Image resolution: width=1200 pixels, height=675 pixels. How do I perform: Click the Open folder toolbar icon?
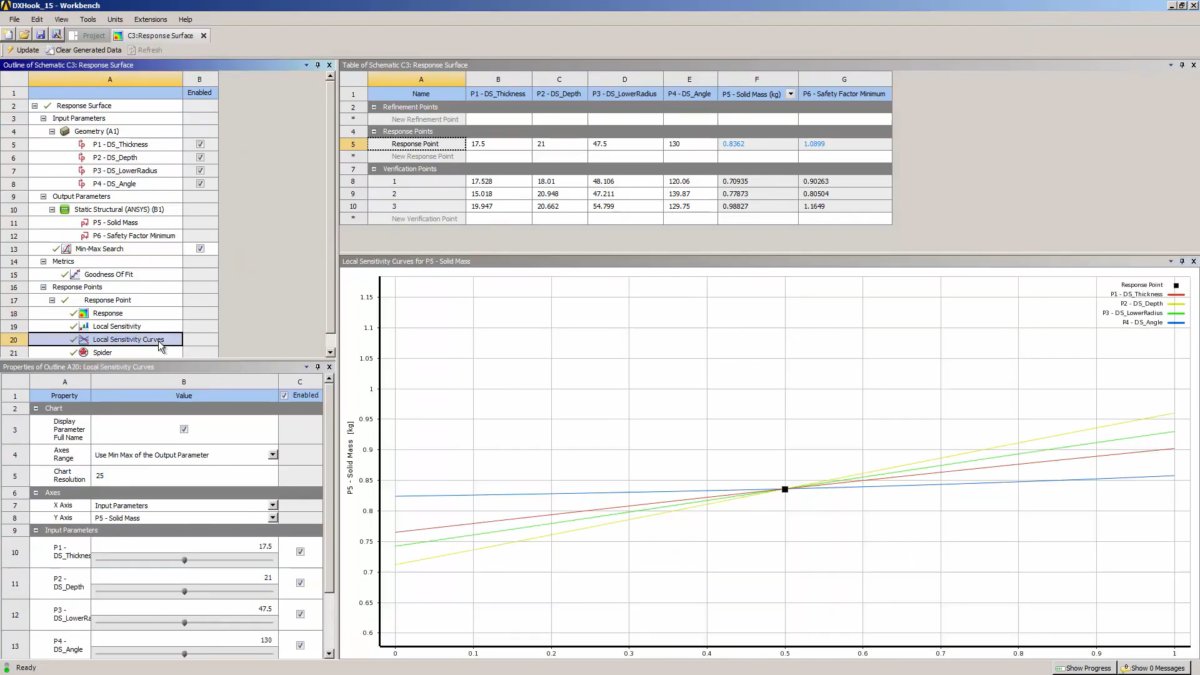[25, 35]
